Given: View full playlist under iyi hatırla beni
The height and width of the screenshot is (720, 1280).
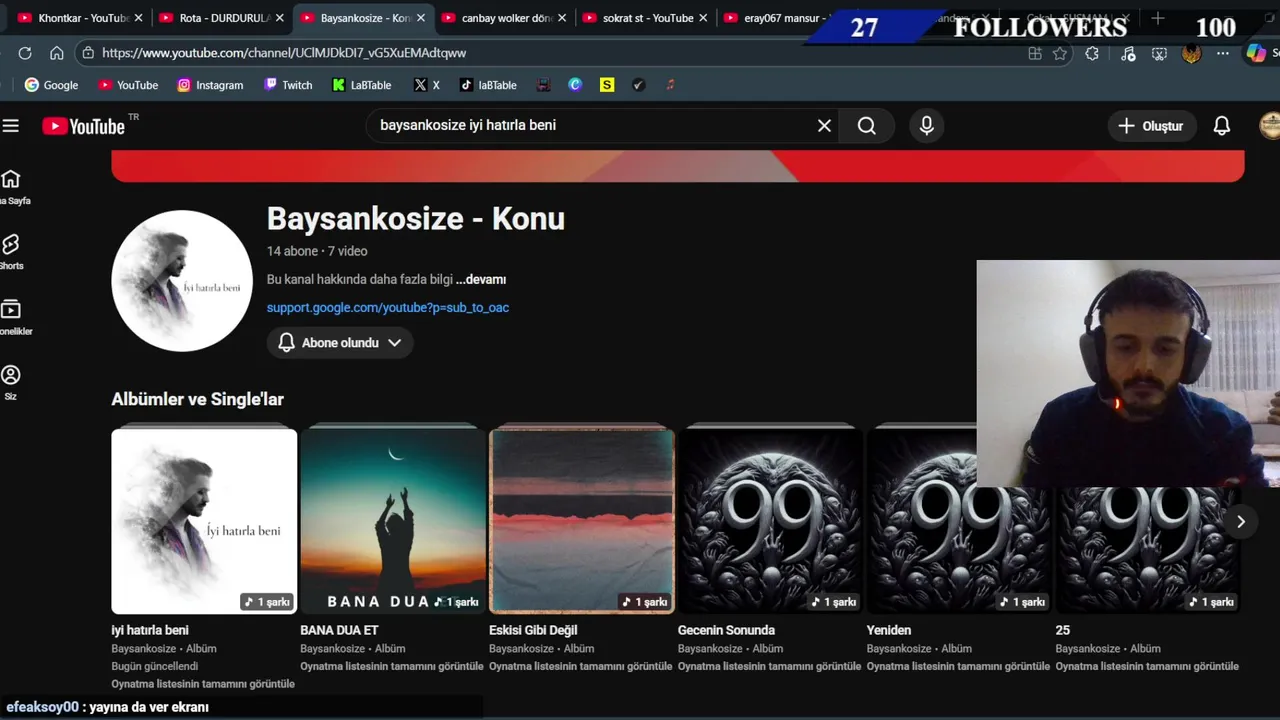Looking at the screenshot, I should pos(203,684).
